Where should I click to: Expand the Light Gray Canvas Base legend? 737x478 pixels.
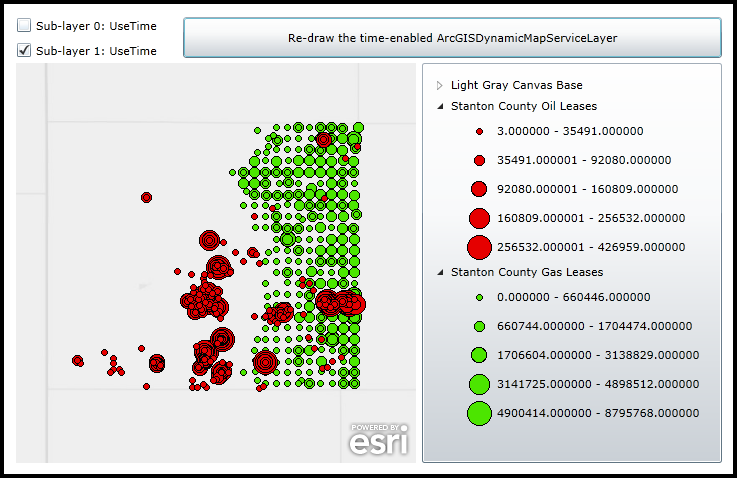439,85
